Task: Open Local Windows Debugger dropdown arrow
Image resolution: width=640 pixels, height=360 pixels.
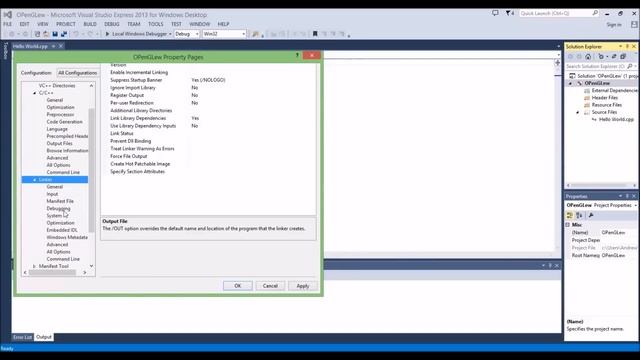Action: tap(170, 34)
